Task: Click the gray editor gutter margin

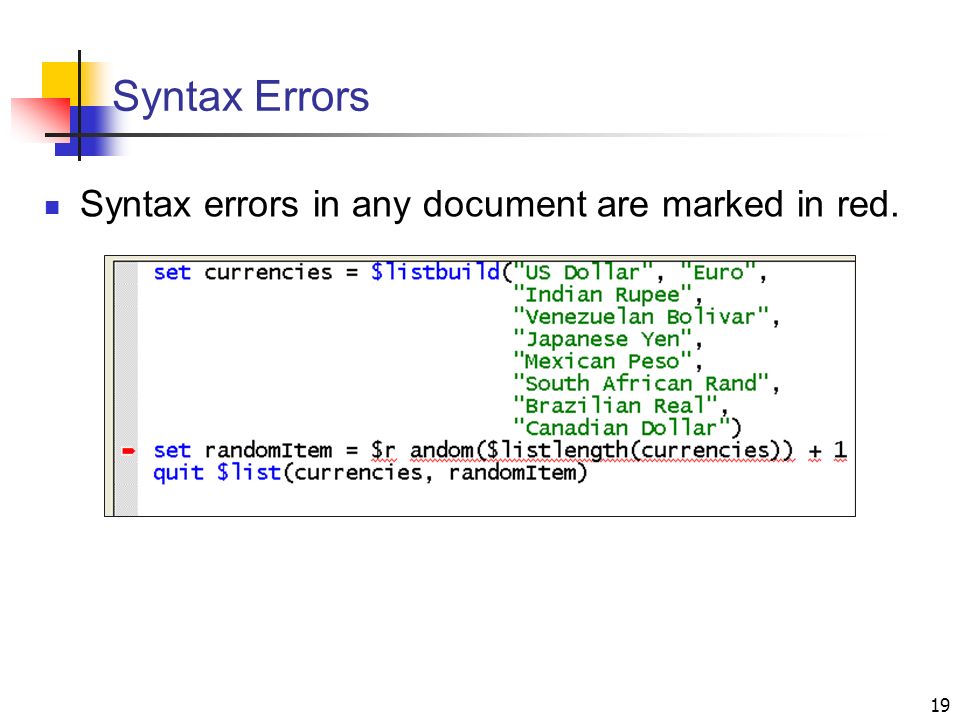Action: coord(126,389)
